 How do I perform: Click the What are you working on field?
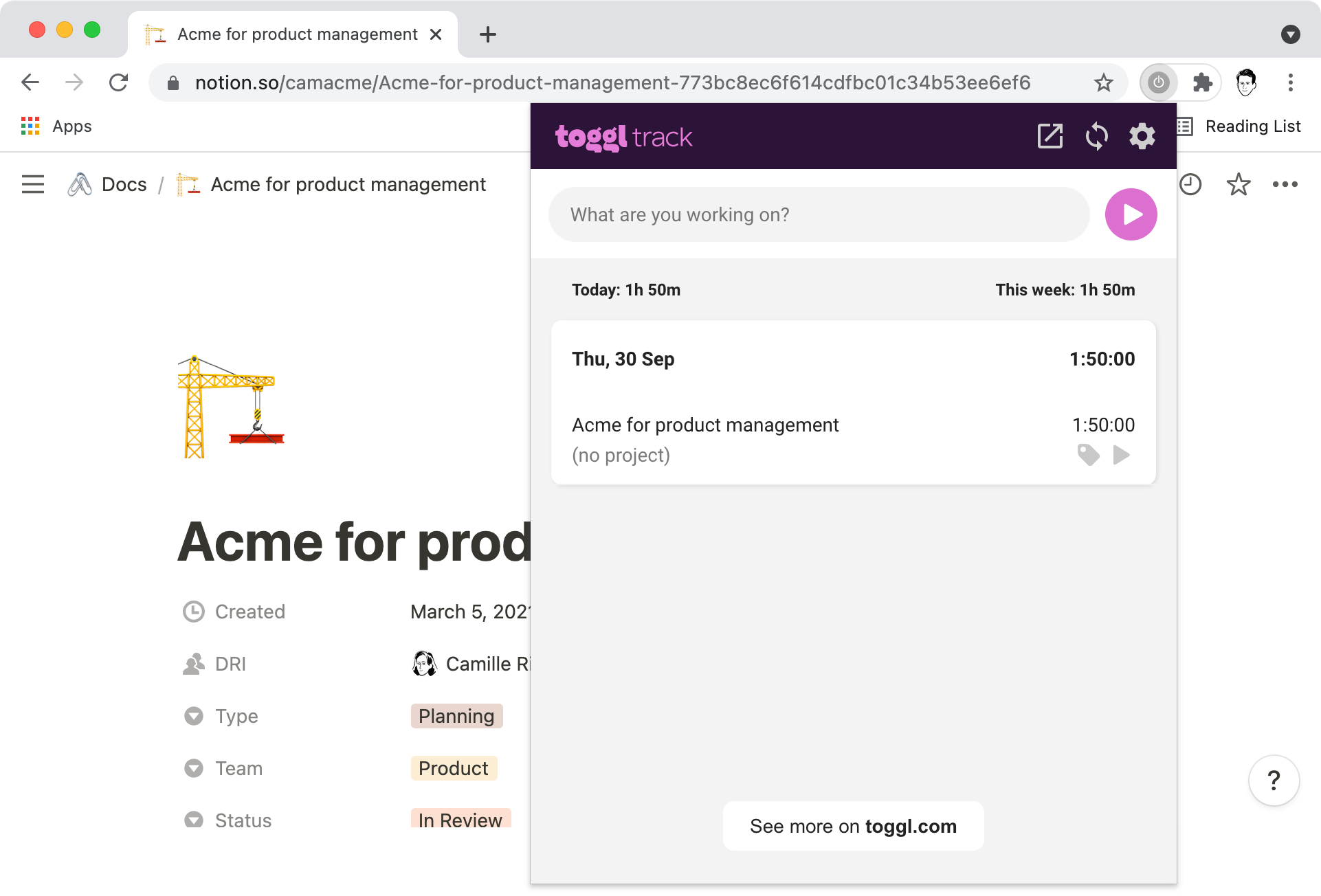coord(818,214)
